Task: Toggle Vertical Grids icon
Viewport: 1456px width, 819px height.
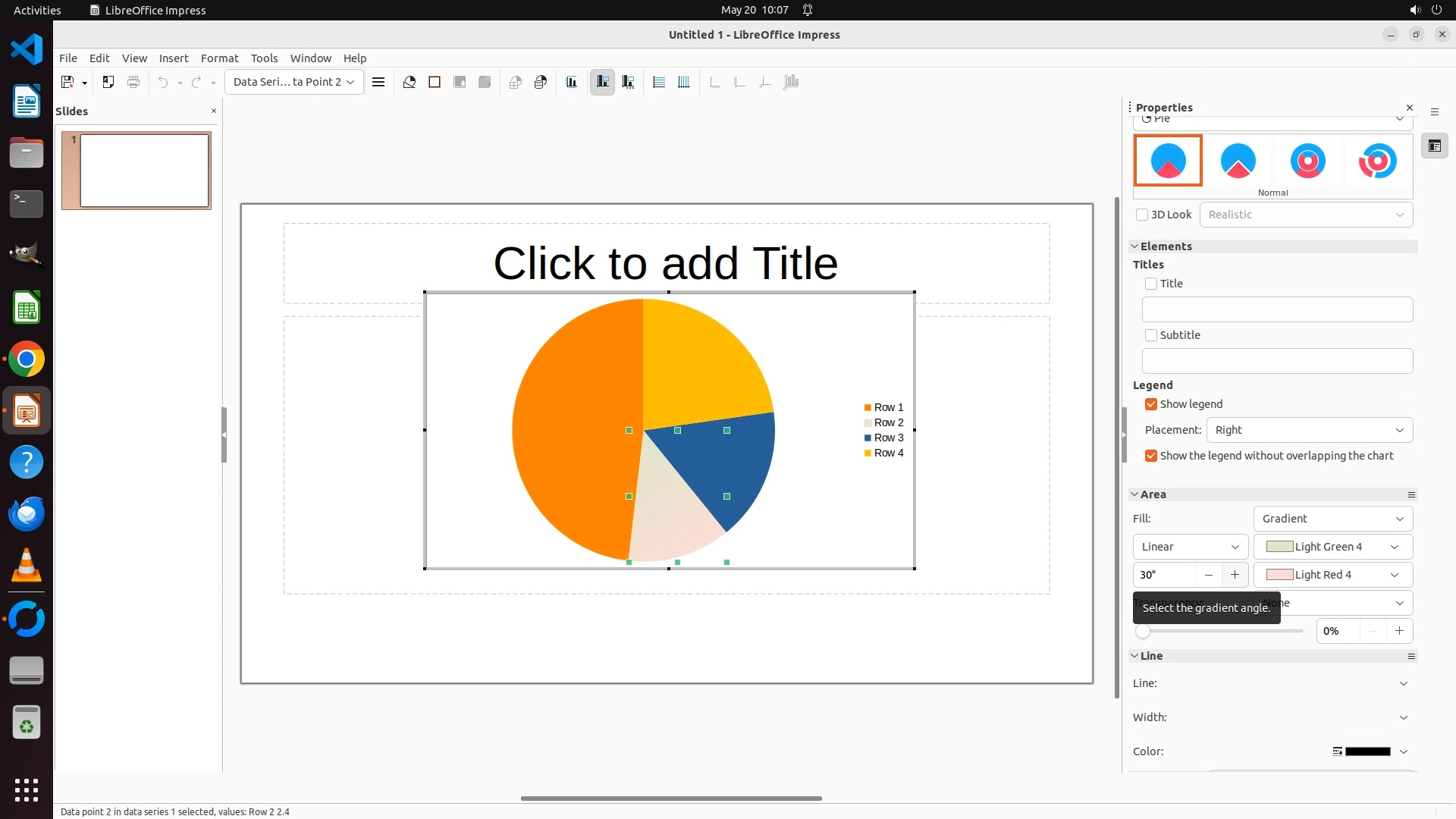Action: tap(684, 82)
